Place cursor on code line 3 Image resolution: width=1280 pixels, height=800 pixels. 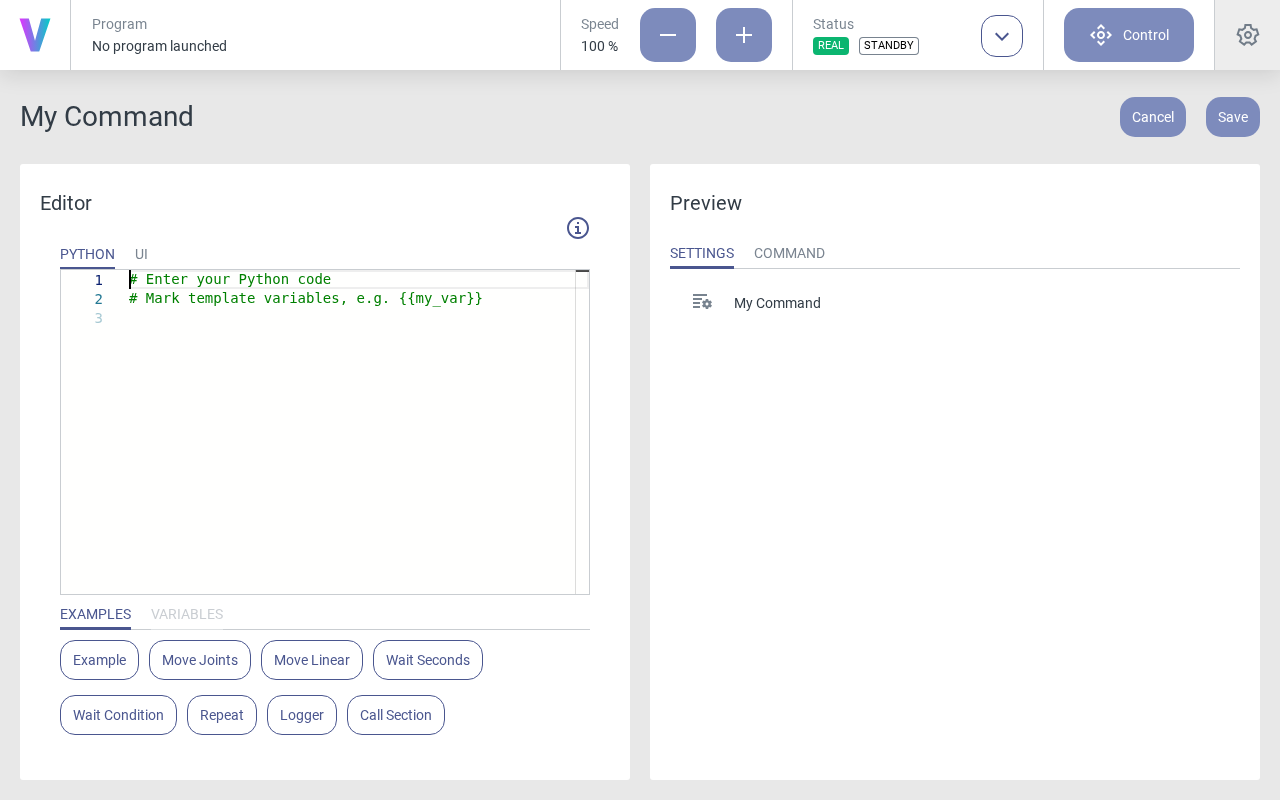[x=350, y=318]
